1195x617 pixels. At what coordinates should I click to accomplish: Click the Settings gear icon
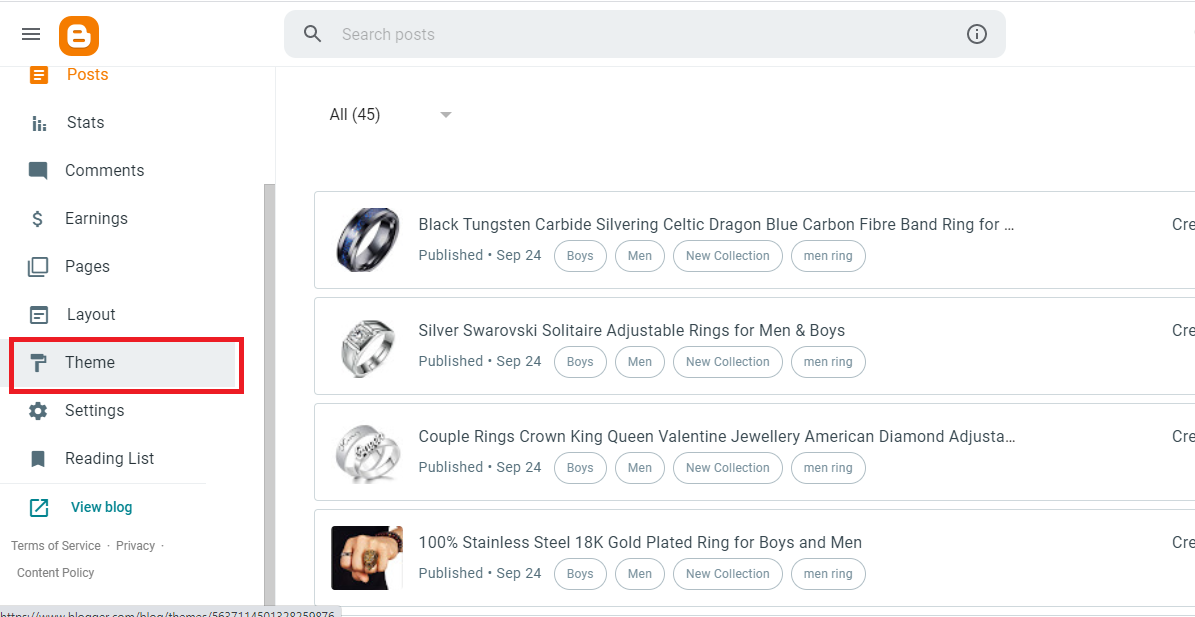pyautogui.click(x=38, y=411)
